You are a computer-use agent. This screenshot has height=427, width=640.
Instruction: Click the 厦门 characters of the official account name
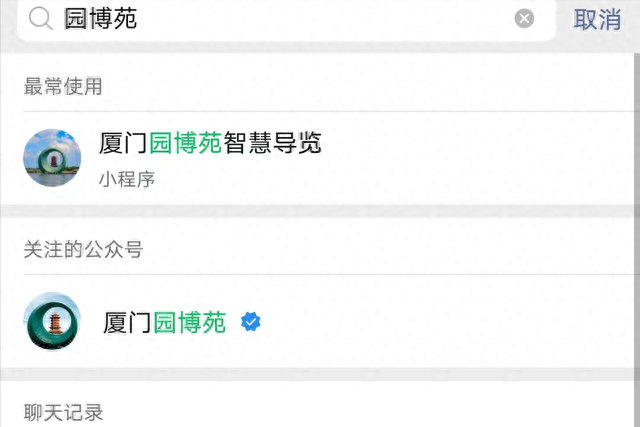point(127,322)
